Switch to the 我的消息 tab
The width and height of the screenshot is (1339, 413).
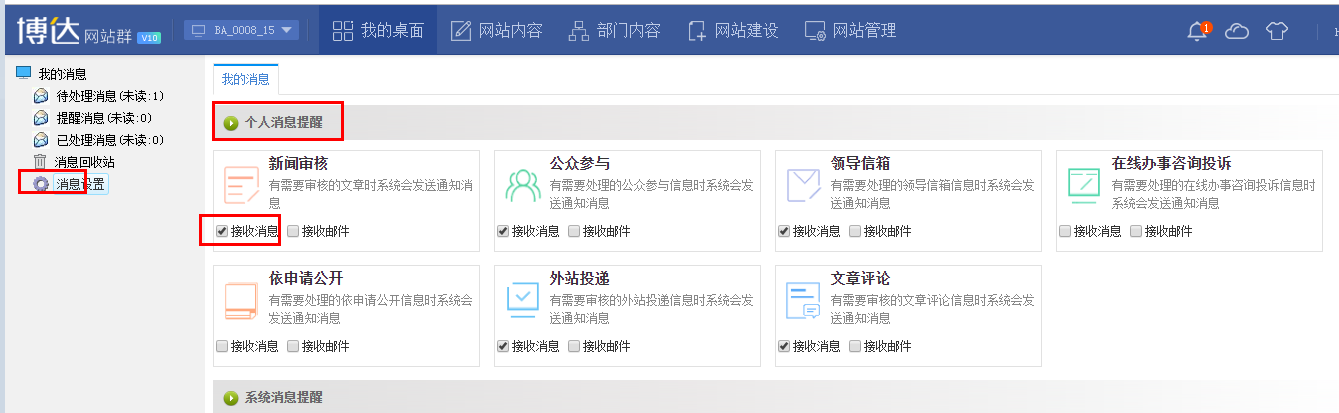(245, 79)
